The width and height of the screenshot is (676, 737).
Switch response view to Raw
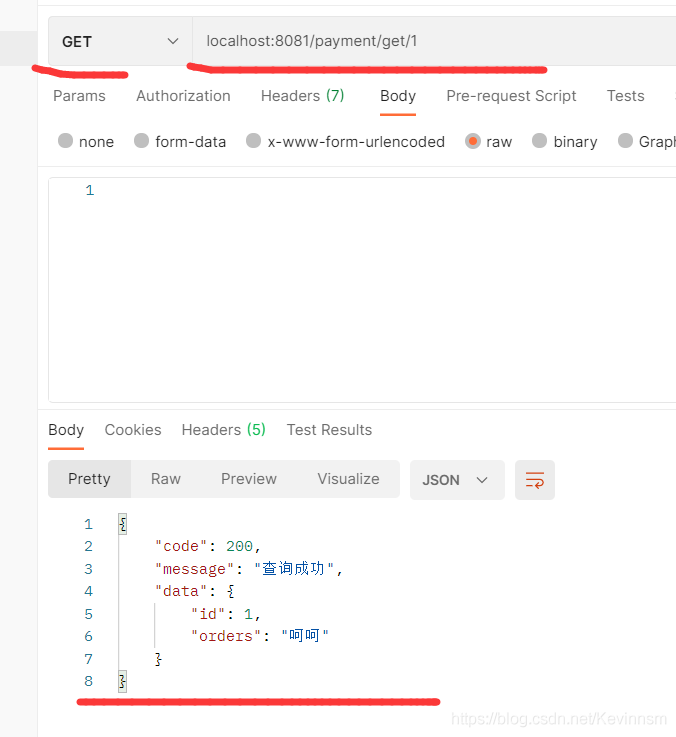pos(166,479)
